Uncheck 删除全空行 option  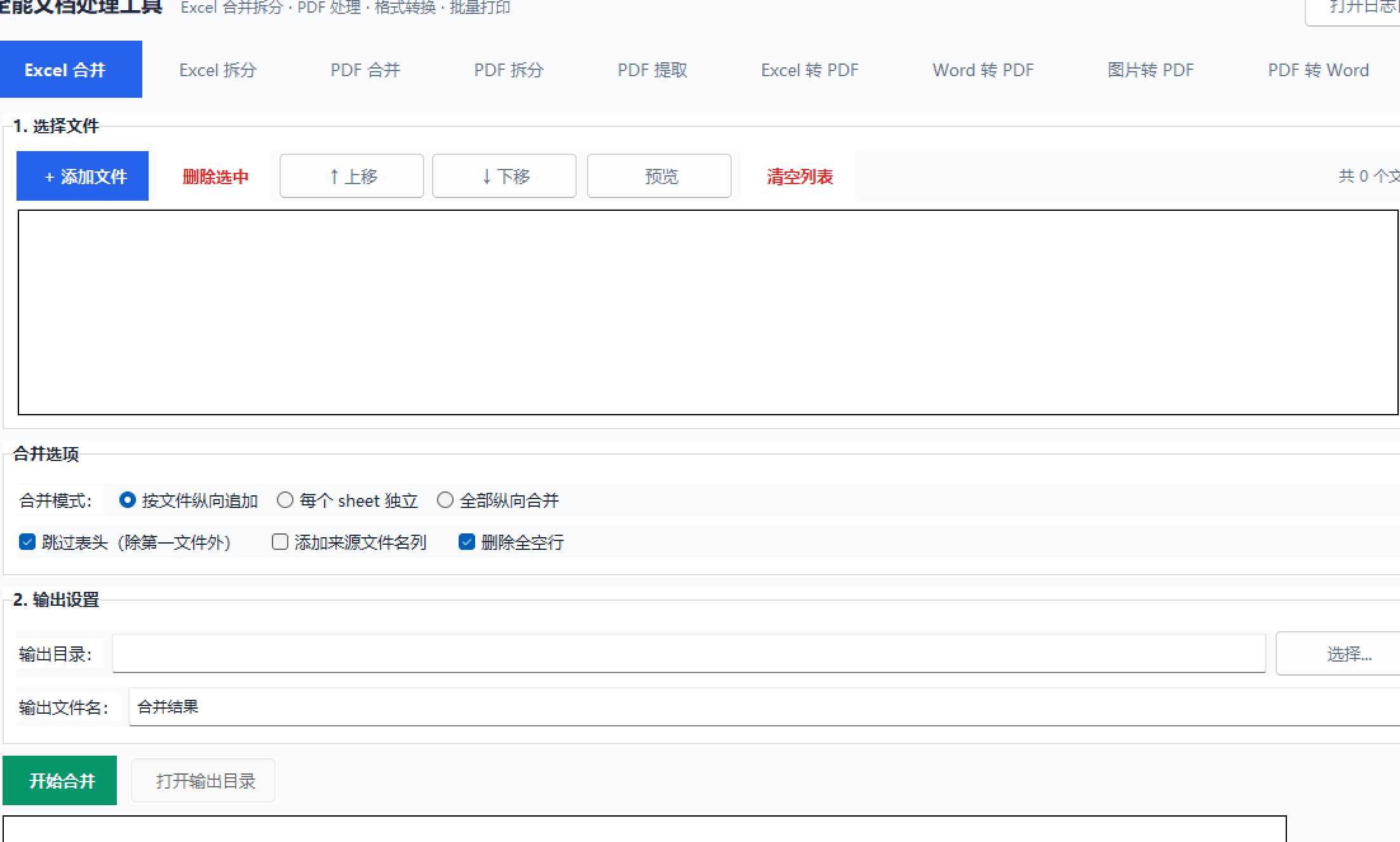[x=511, y=542]
